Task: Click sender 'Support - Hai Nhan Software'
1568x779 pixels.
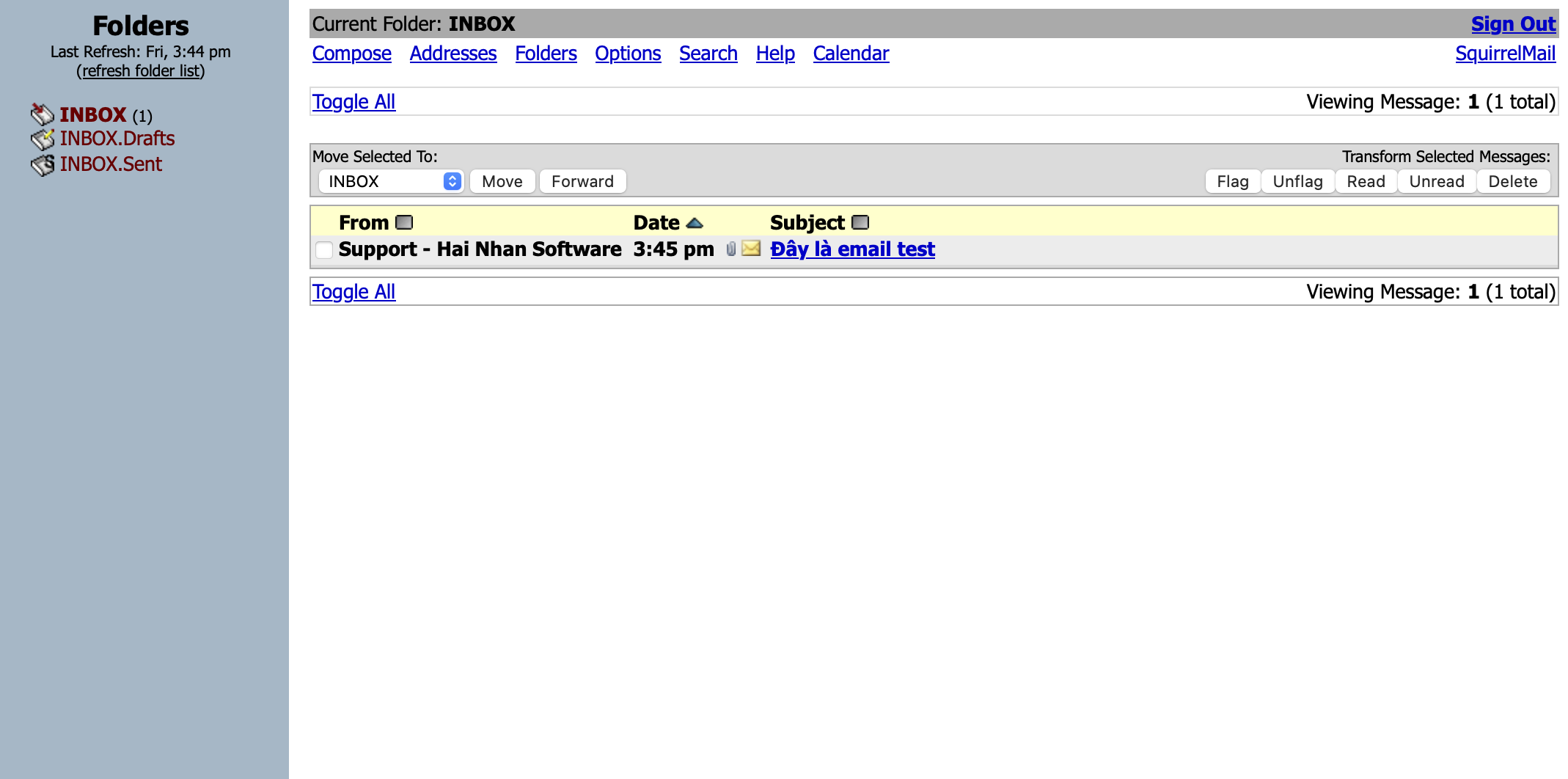Action: [480, 249]
